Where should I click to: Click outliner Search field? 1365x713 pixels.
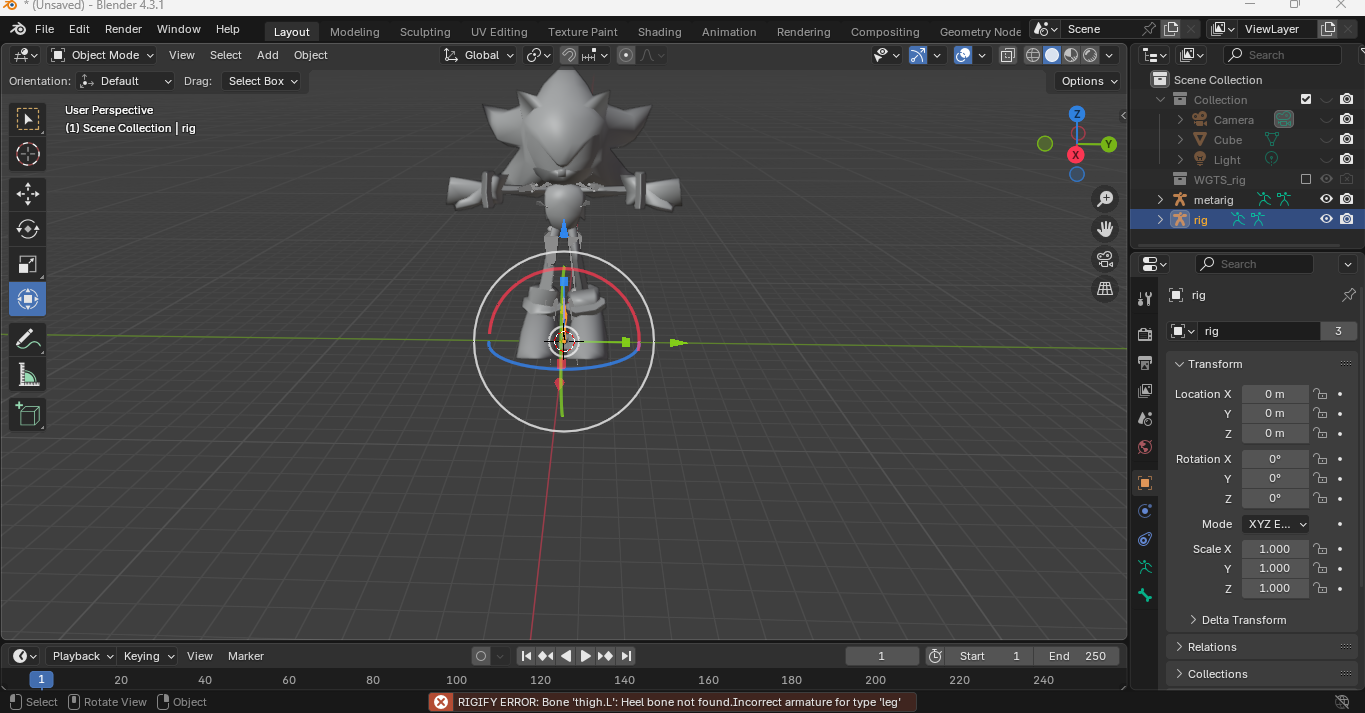tap(1282, 55)
